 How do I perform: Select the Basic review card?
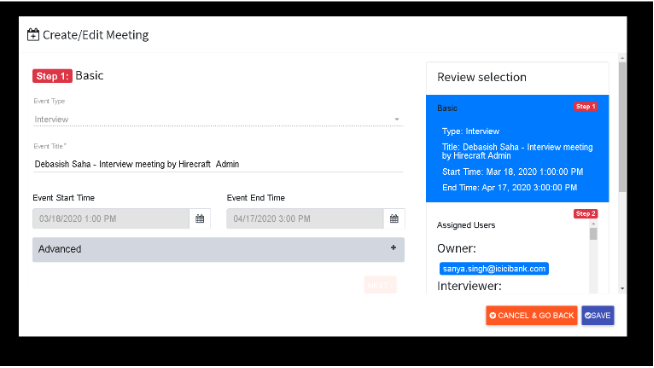(x=517, y=149)
